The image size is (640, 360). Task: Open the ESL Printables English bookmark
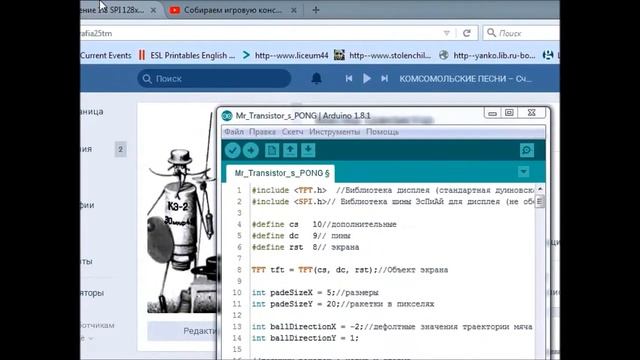pos(187,56)
